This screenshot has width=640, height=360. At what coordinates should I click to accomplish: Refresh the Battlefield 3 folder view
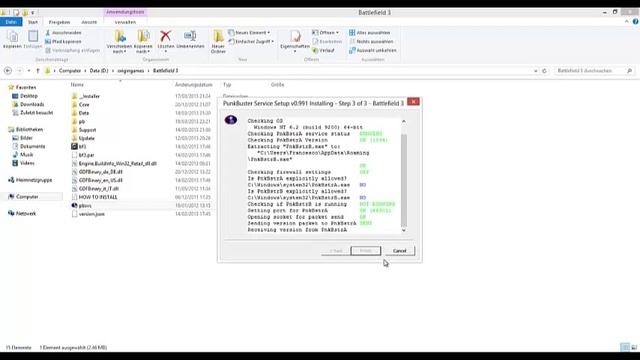(544, 71)
